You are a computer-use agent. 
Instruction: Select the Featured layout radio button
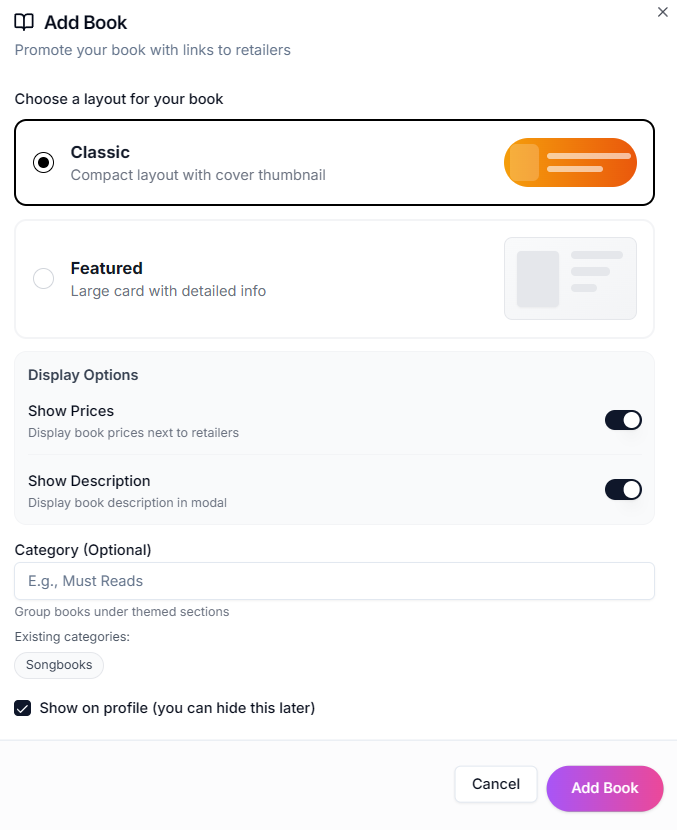[44, 278]
